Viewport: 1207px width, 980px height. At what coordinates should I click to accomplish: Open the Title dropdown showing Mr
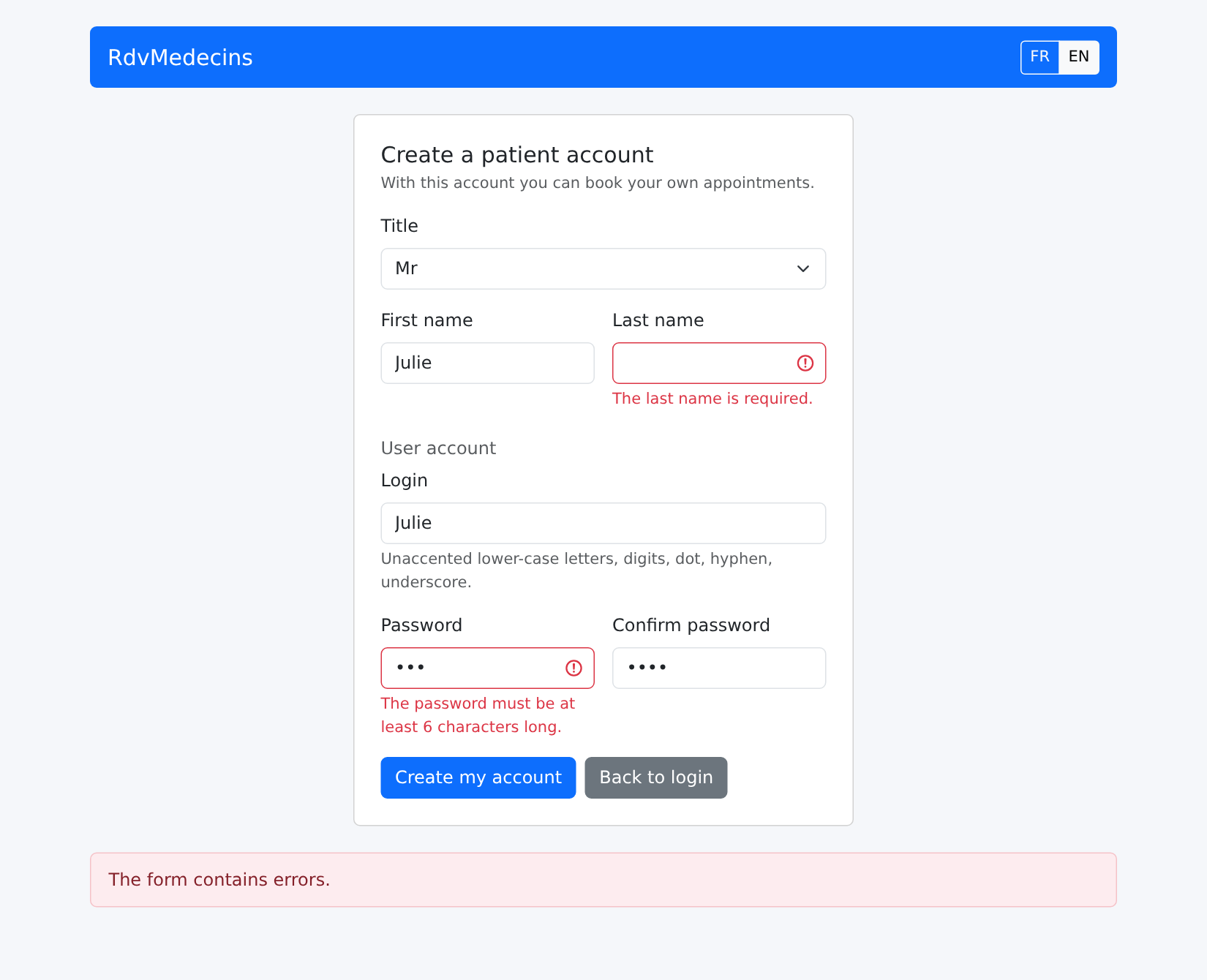pyautogui.click(x=603, y=268)
